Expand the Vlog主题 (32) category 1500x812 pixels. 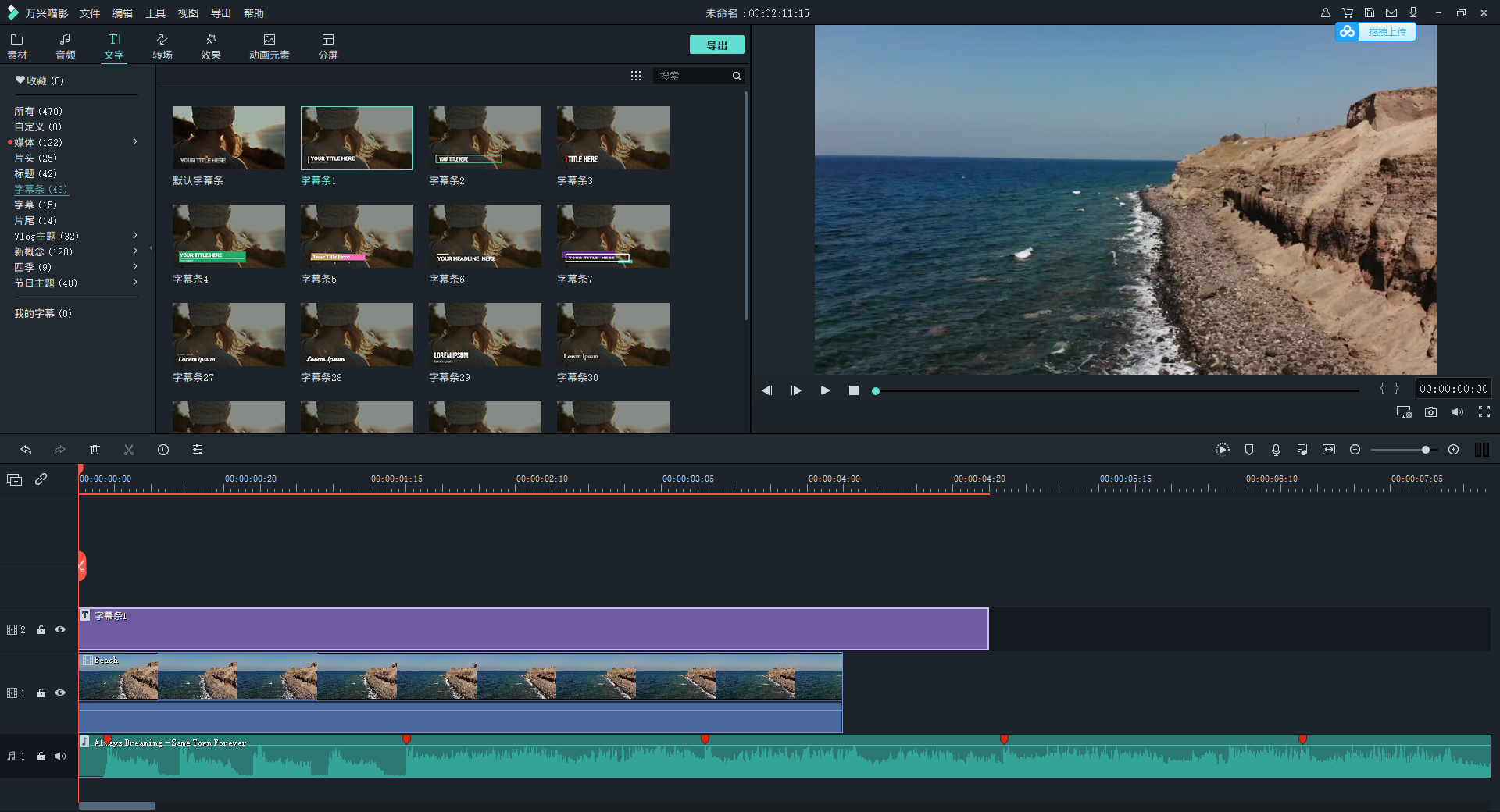135,236
